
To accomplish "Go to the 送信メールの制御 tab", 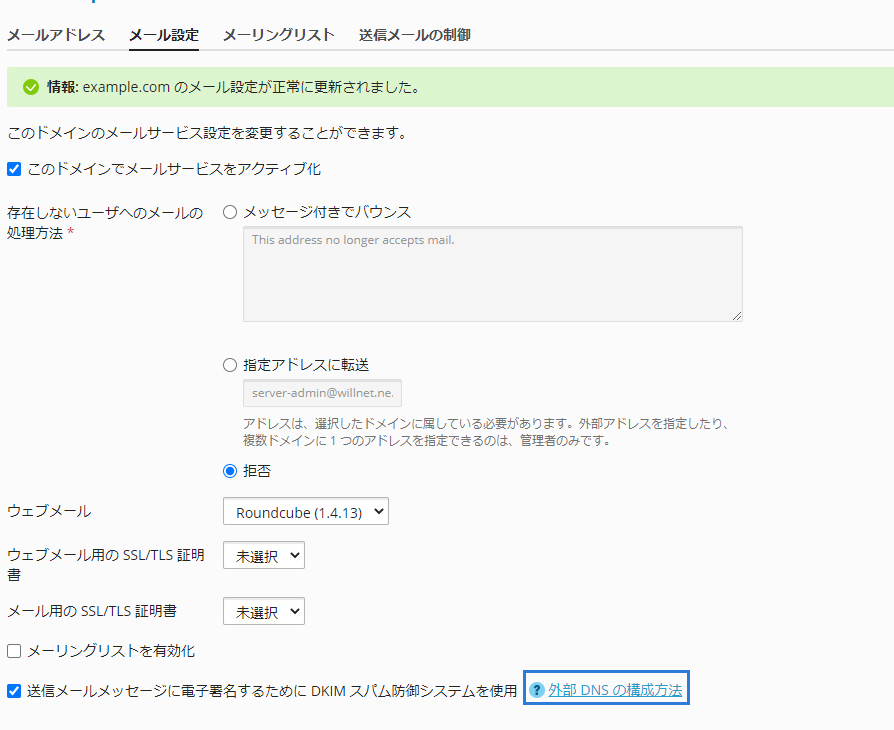I will tap(415, 35).
